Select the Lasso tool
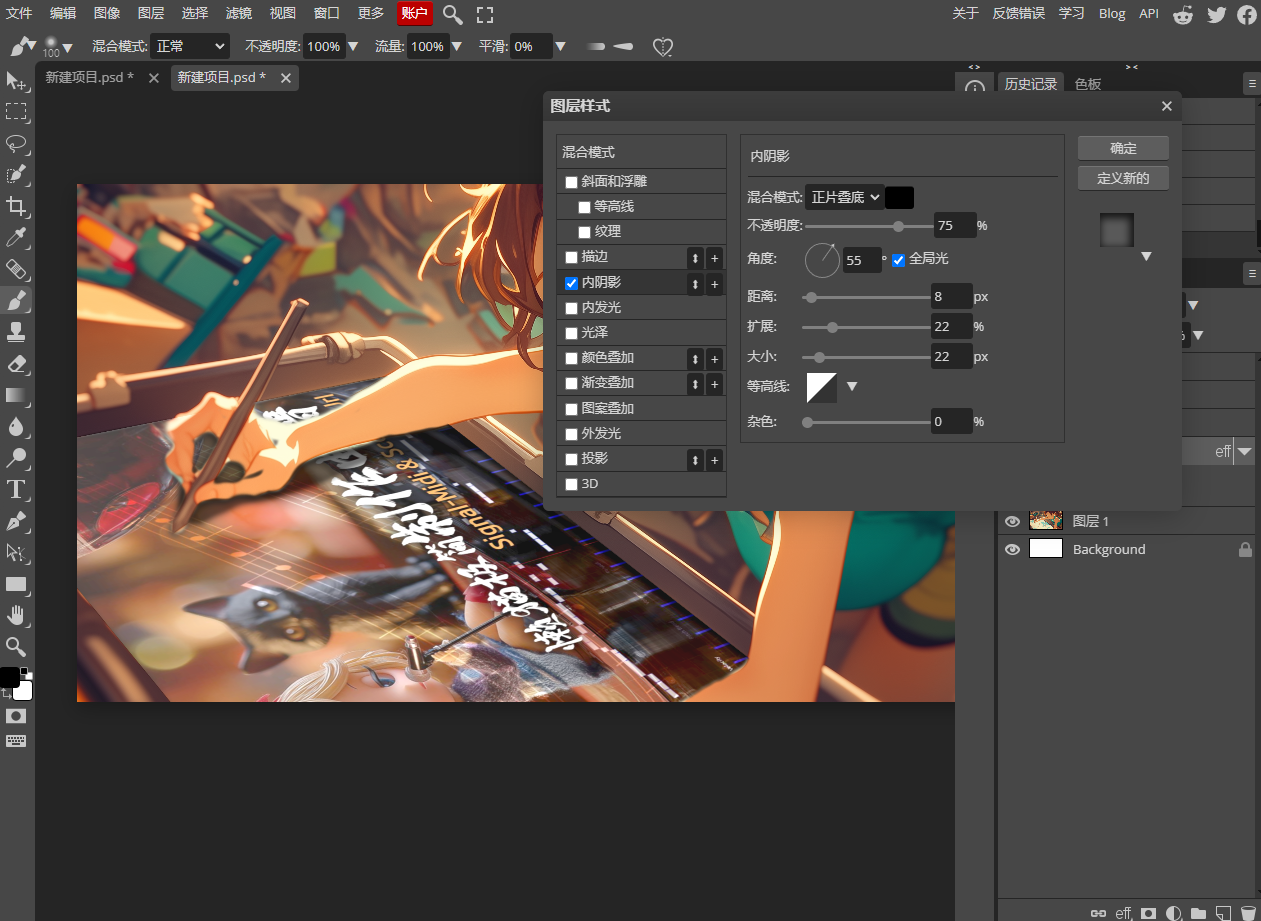The image size is (1261, 921). 16,143
